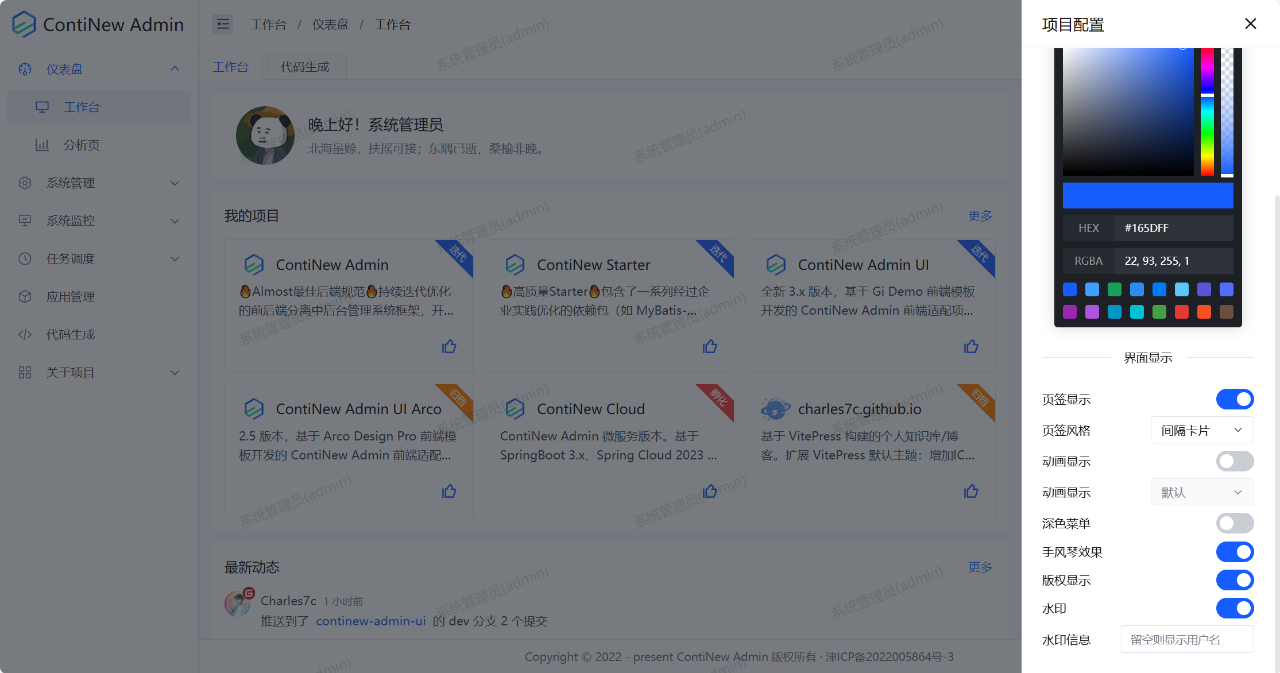Image resolution: width=1280 pixels, height=673 pixels.
Task: Expand 系统管理 using its chevron arrow
Action: 175,183
